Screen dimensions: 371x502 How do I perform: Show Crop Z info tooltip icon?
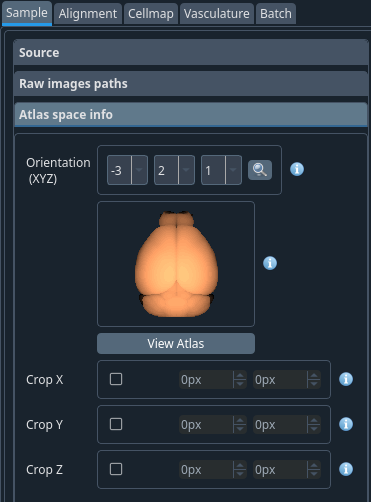click(346, 469)
